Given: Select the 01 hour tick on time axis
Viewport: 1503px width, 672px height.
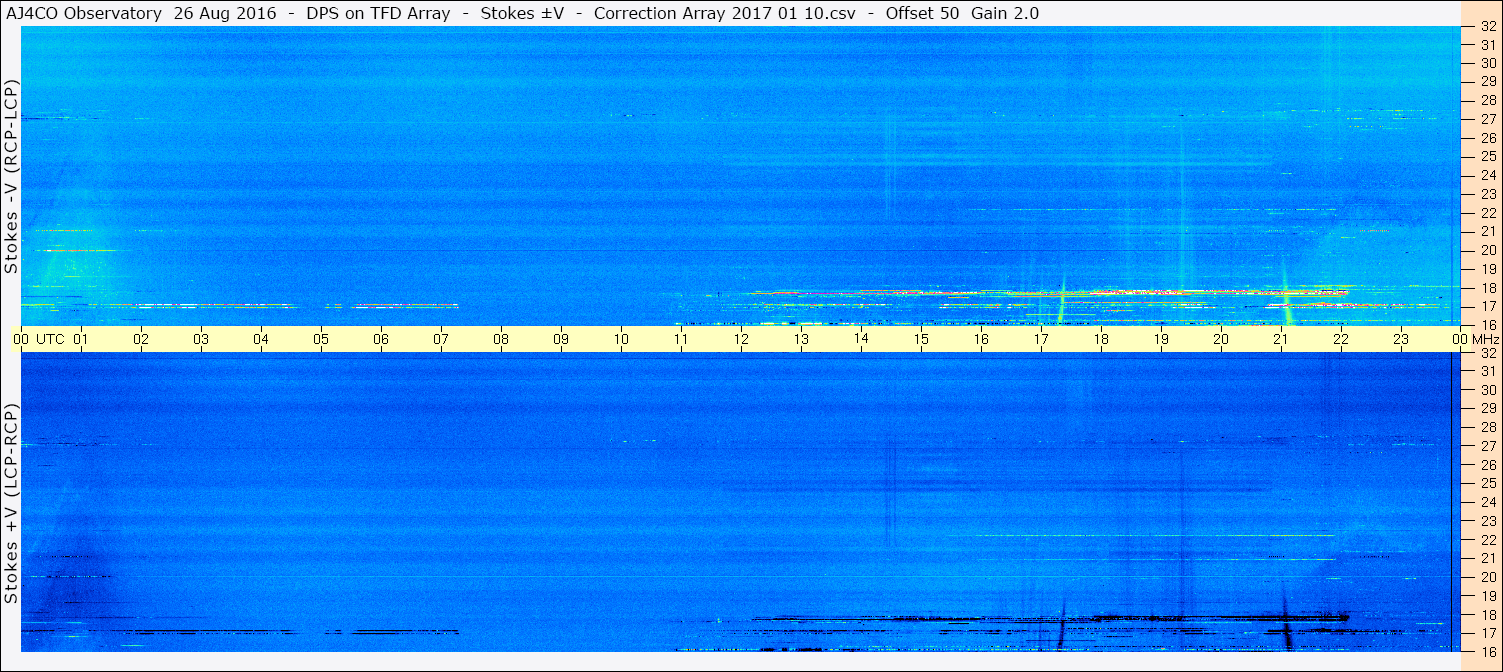Looking at the screenshot, I should (81, 340).
